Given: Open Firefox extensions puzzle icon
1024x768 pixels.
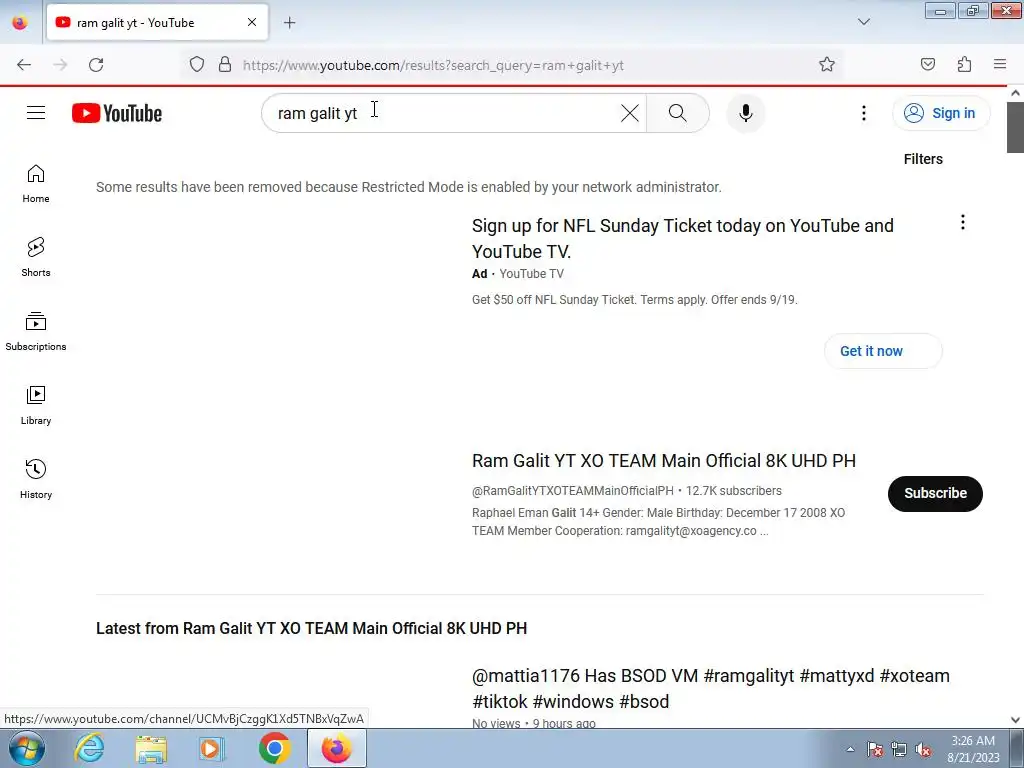Looking at the screenshot, I should (964, 65).
